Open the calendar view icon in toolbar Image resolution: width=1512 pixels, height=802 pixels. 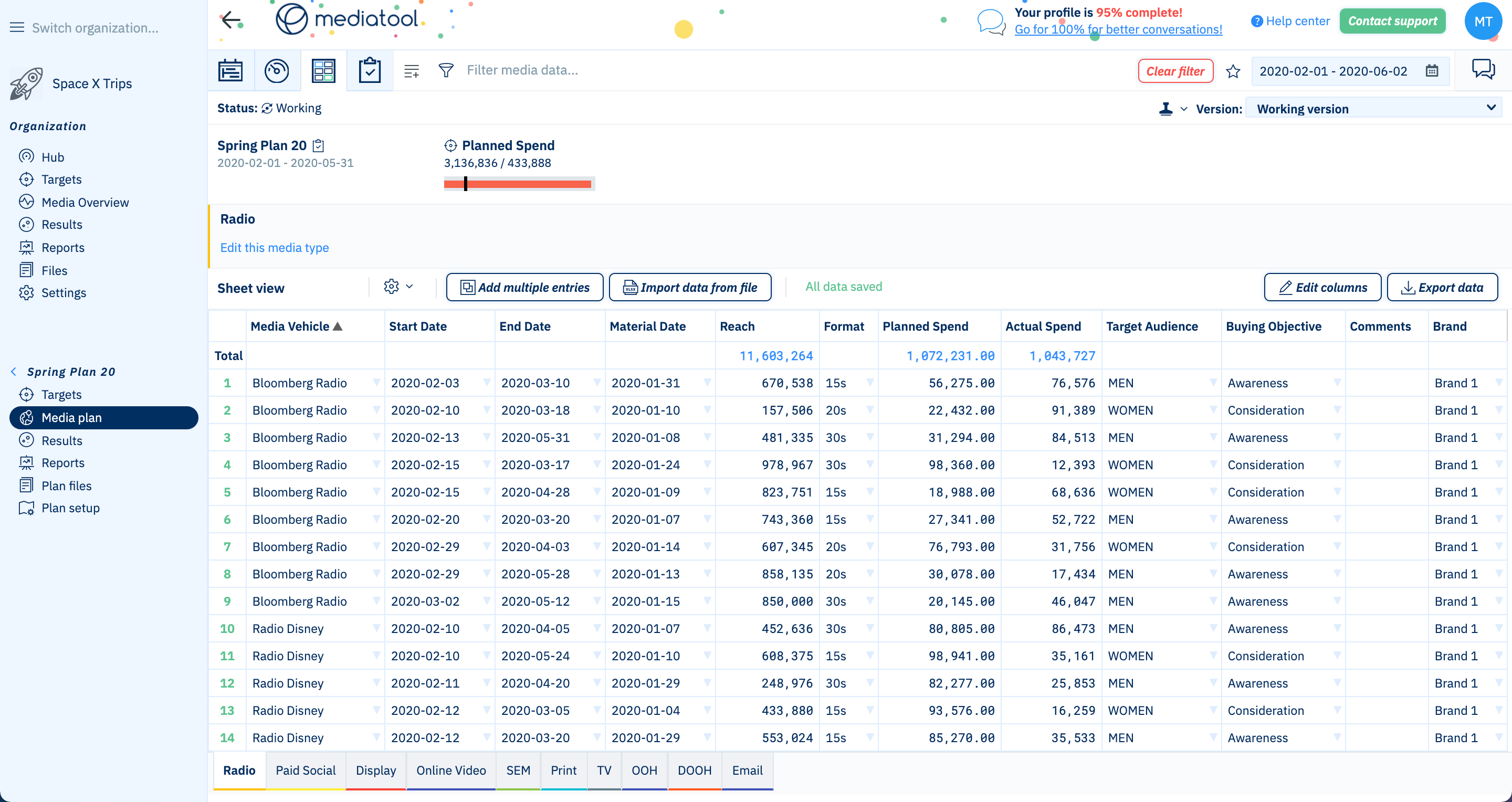click(230, 70)
